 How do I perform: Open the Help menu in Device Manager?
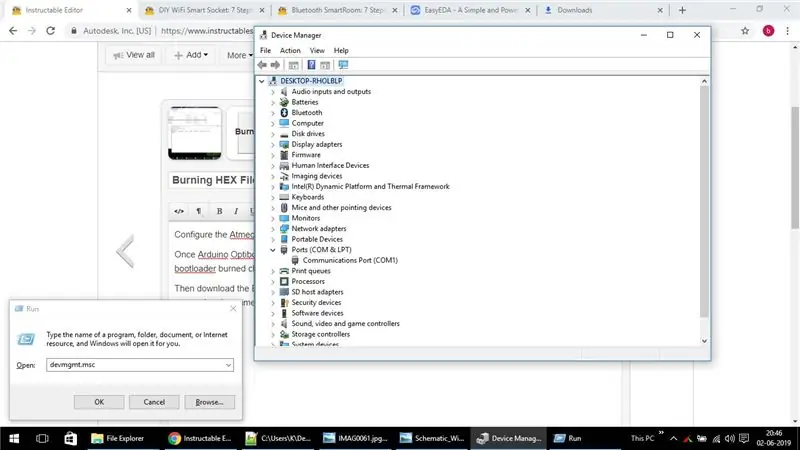tap(341, 51)
